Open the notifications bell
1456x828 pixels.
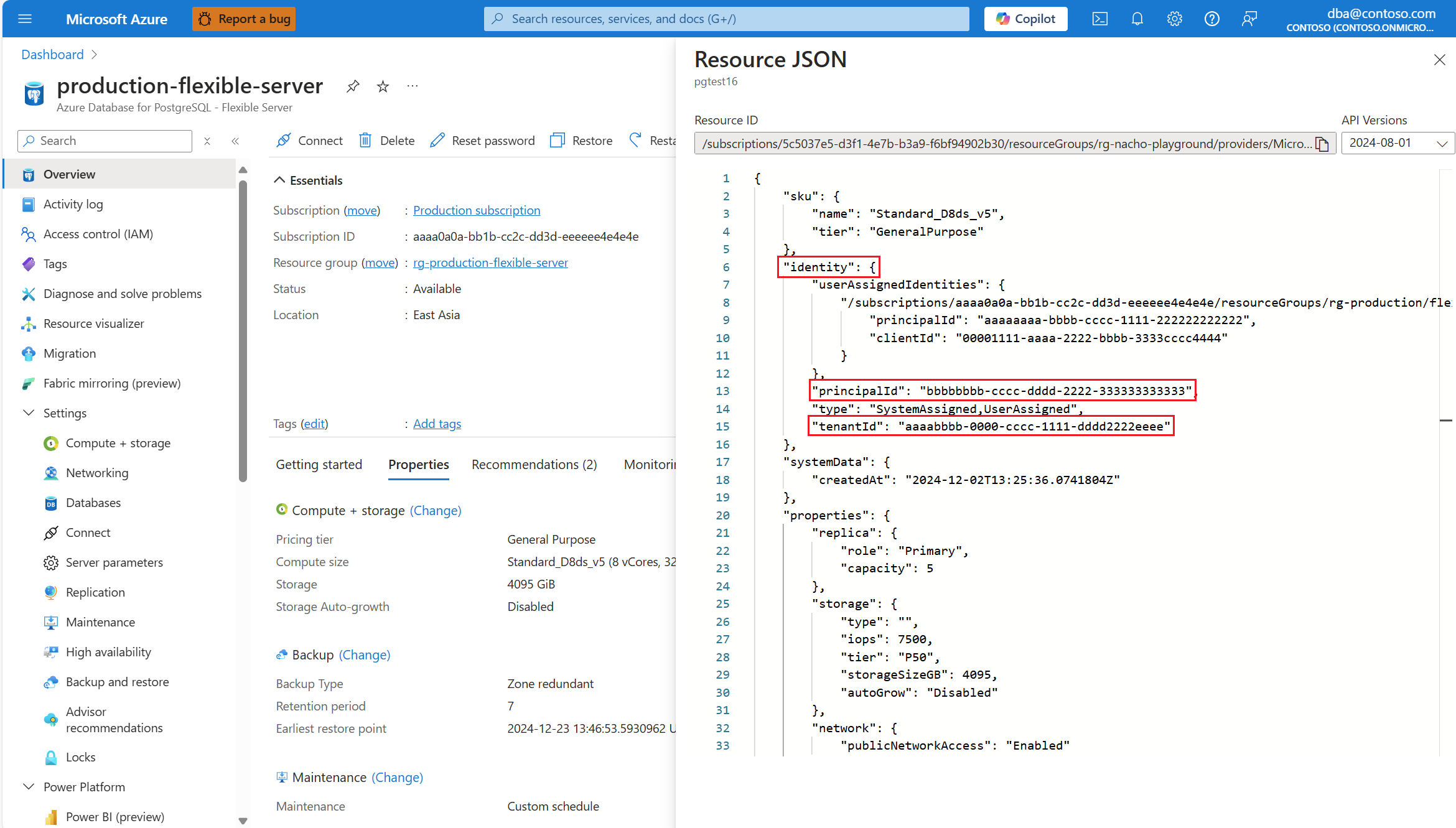(1137, 19)
